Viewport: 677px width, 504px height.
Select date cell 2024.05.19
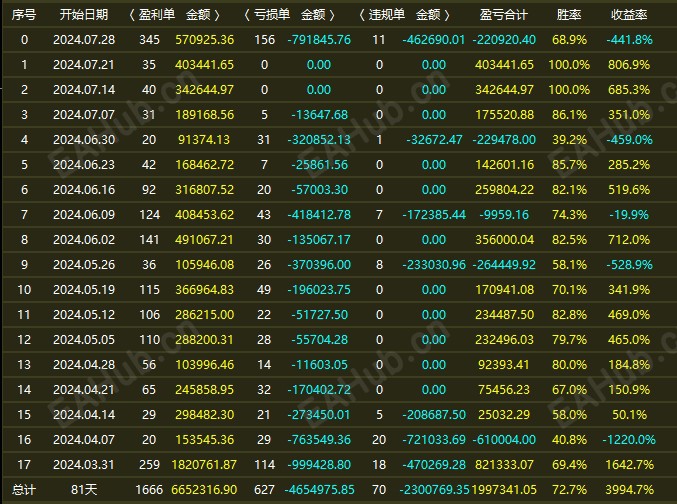point(84,290)
